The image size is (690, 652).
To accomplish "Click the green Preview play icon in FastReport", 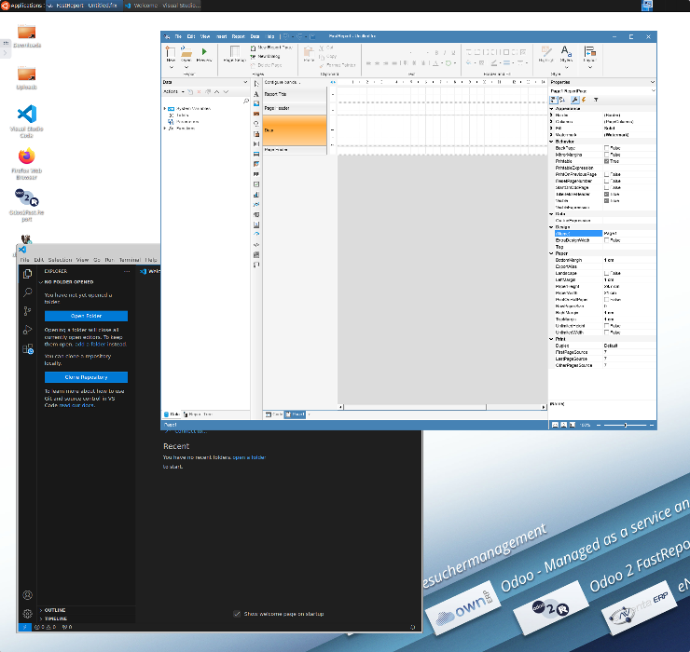I will click(x=205, y=51).
